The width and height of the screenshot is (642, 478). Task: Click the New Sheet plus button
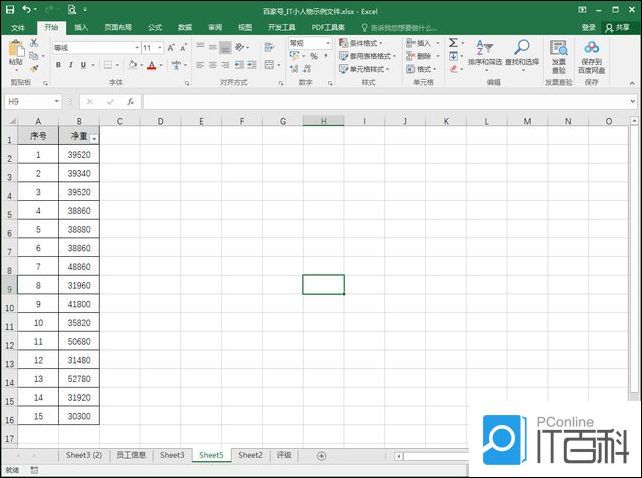[321, 456]
